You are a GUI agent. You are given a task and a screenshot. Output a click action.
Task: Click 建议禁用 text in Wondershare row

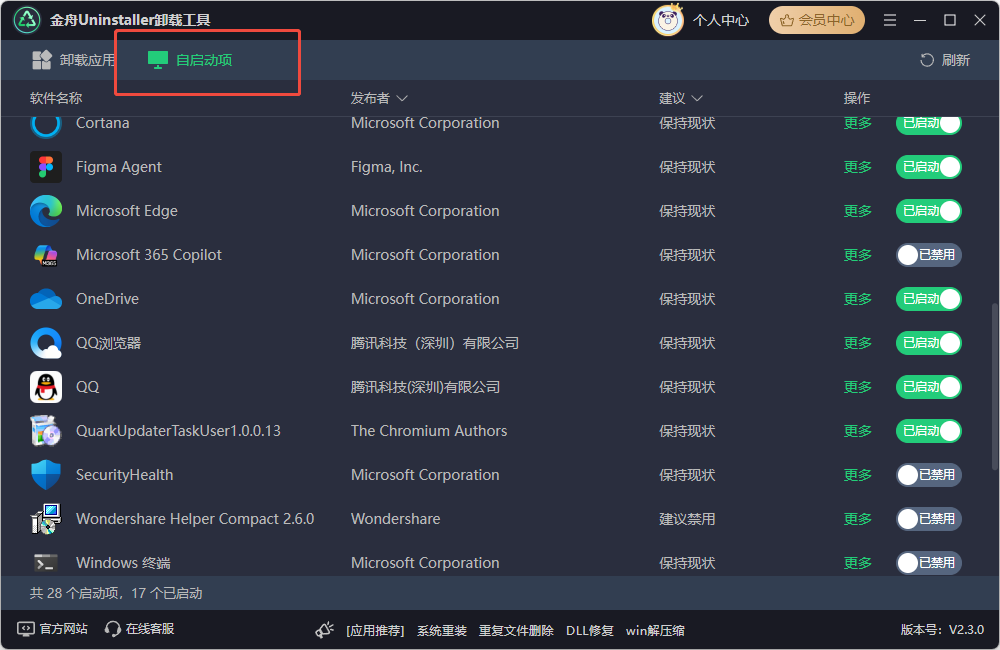click(x=687, y=519)
